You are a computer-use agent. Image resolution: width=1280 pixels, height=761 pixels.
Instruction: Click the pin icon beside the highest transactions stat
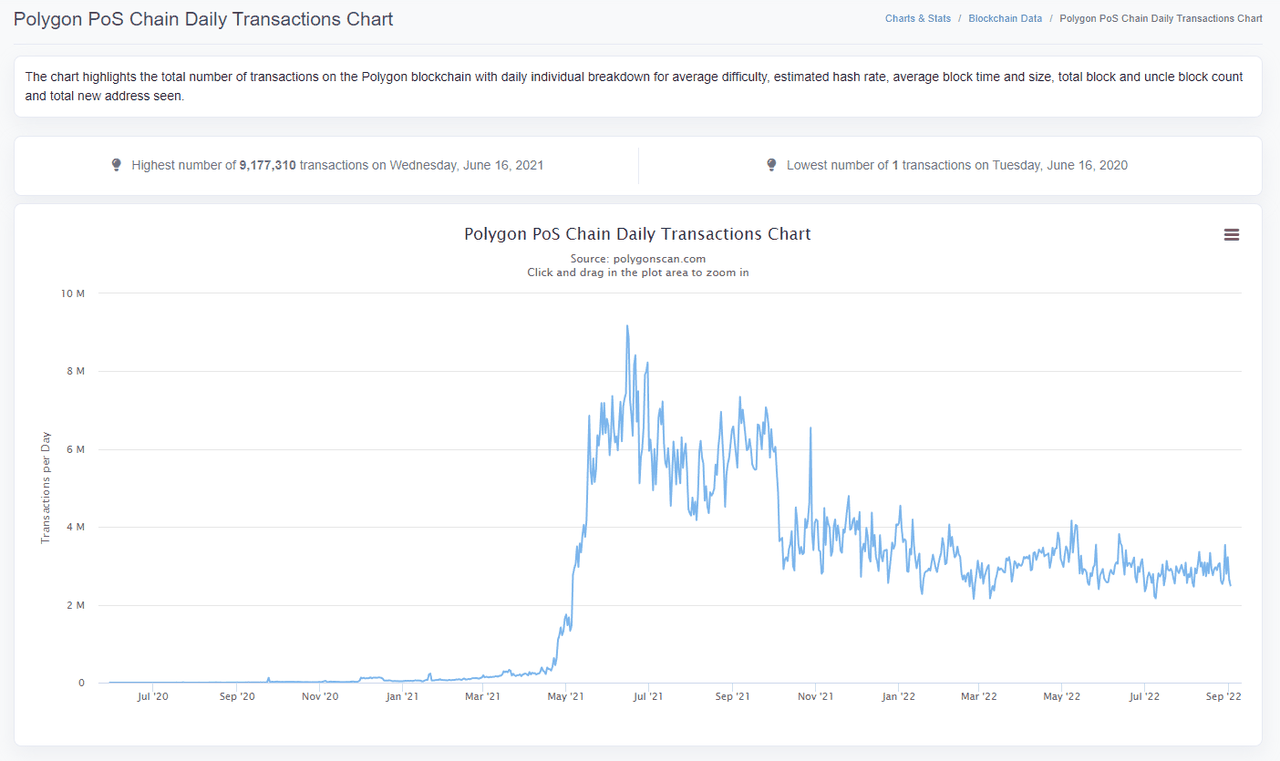point(117,164)
